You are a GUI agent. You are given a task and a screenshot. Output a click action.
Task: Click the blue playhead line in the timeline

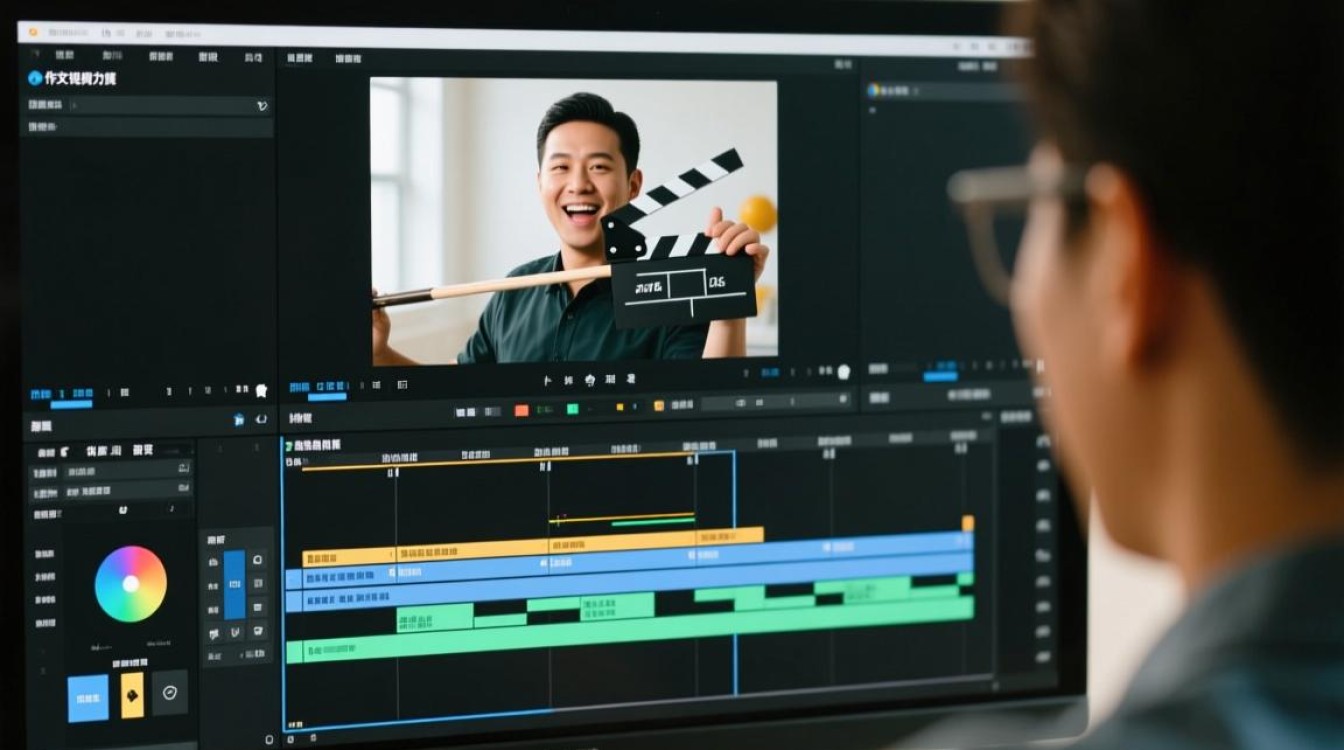[x=734, y=572]
